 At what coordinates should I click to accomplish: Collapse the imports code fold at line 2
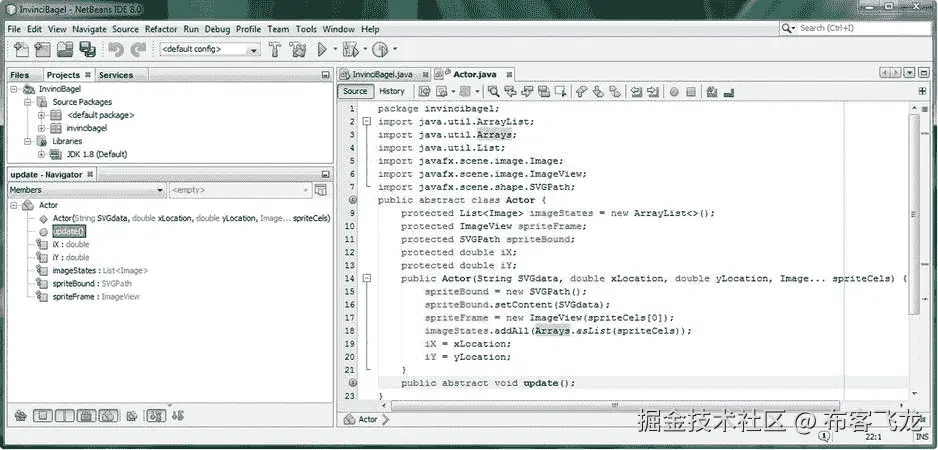pos(367,121)
